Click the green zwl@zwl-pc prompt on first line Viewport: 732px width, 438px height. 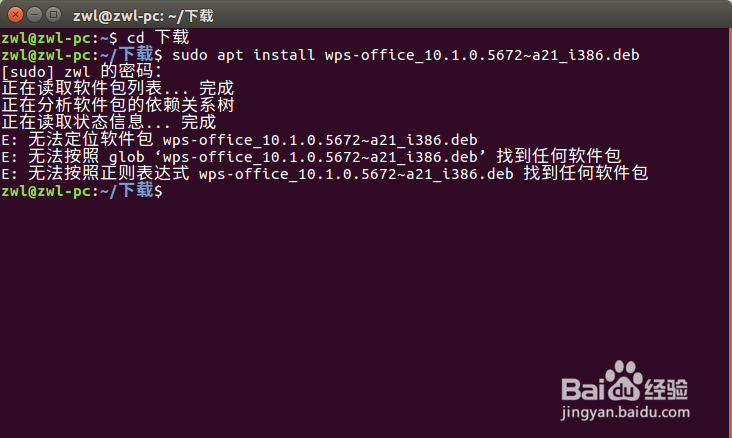(50, 37)
